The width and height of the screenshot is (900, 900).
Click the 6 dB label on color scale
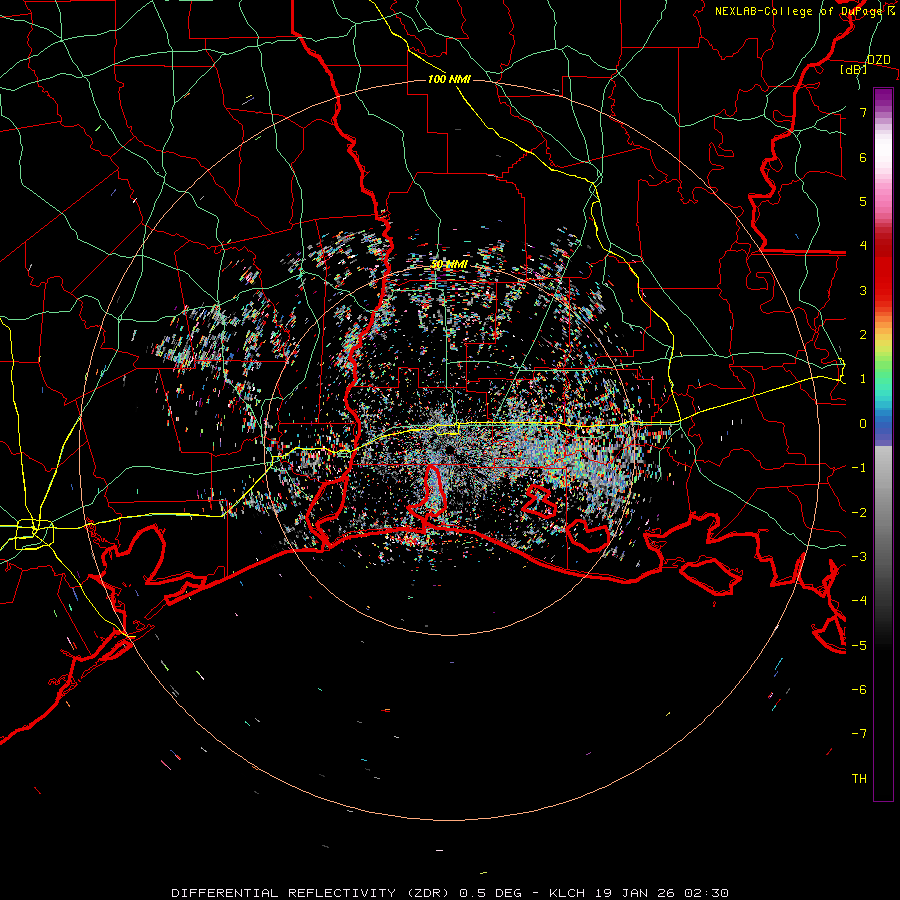point(863,157)
